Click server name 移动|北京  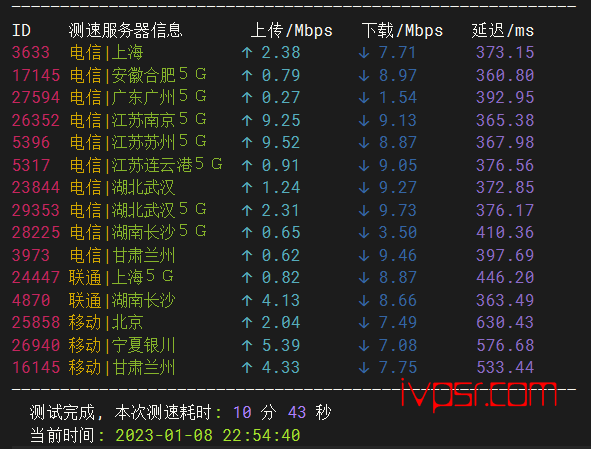(106, 322)
